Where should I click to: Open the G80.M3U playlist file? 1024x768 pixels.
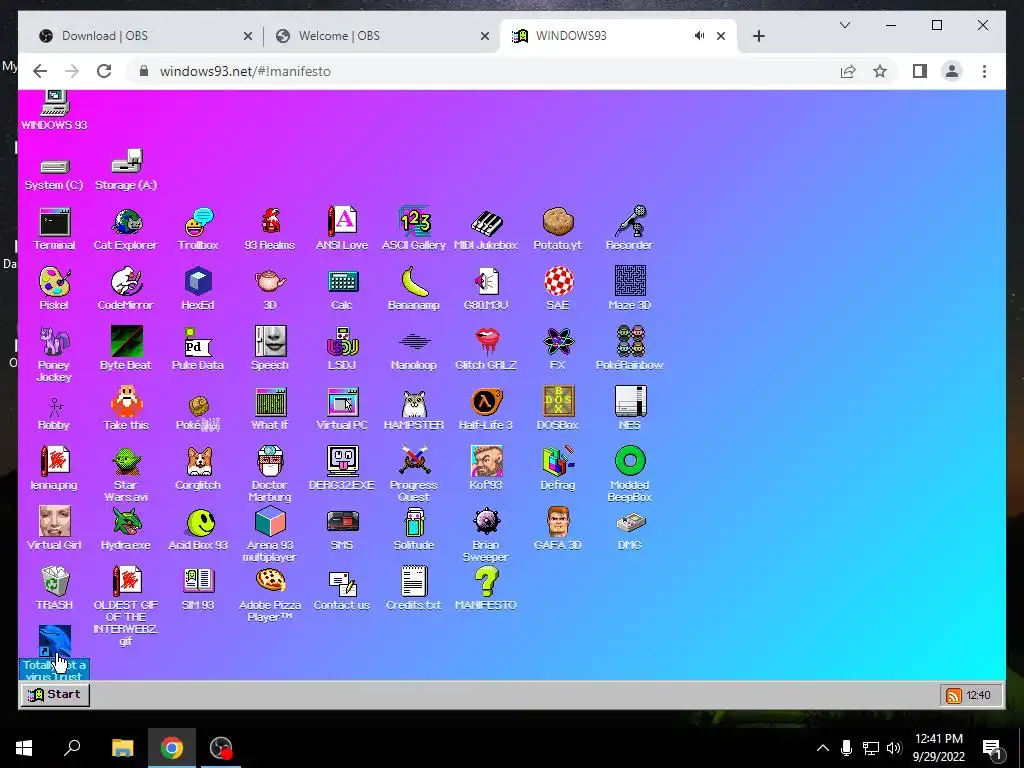(485, 289)
